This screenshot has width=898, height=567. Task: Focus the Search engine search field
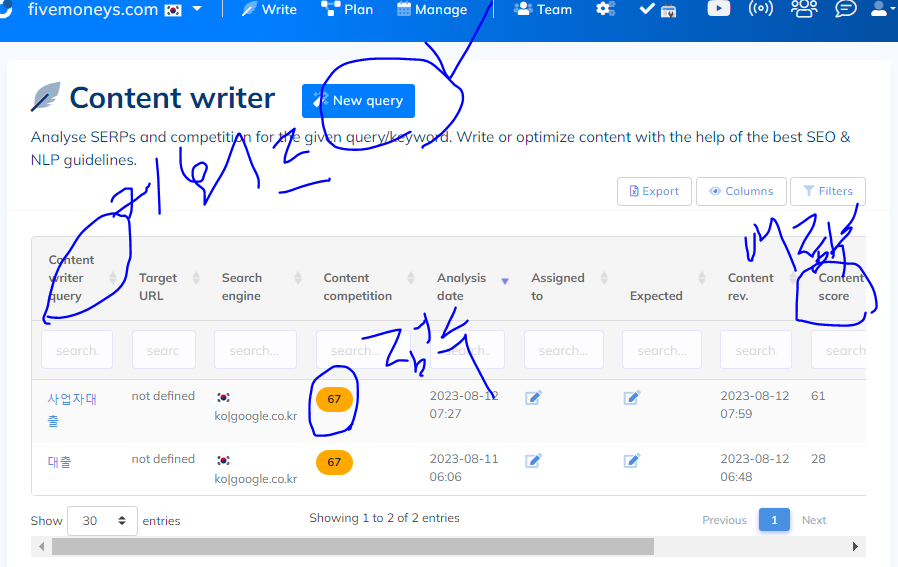255,350
